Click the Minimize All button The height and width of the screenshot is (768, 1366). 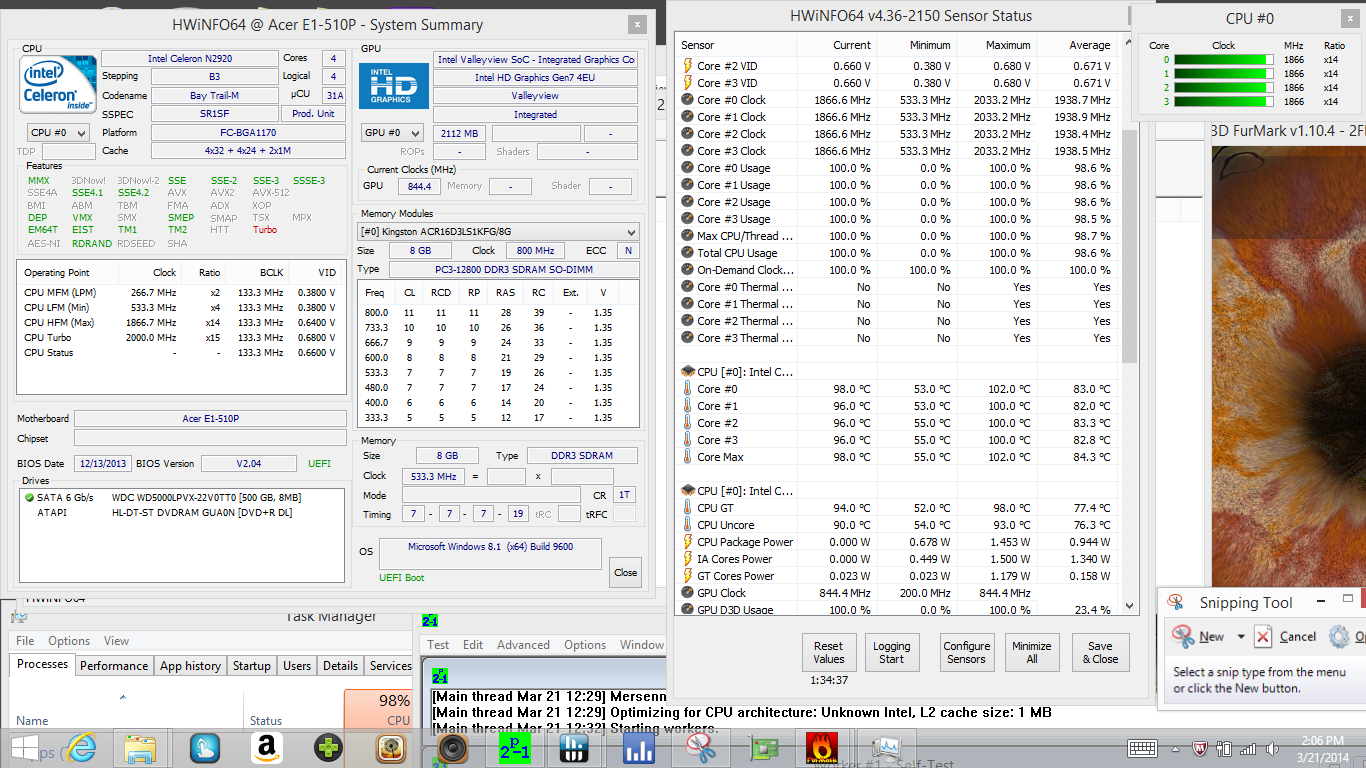(1031, 652)
